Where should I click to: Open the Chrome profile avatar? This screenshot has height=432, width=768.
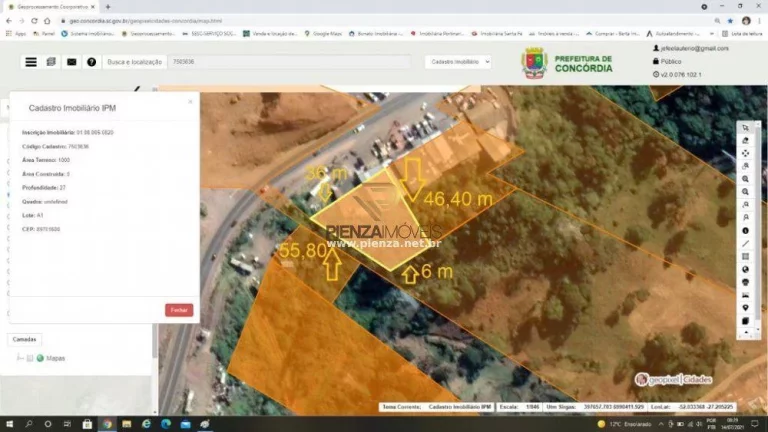[746, 21]
